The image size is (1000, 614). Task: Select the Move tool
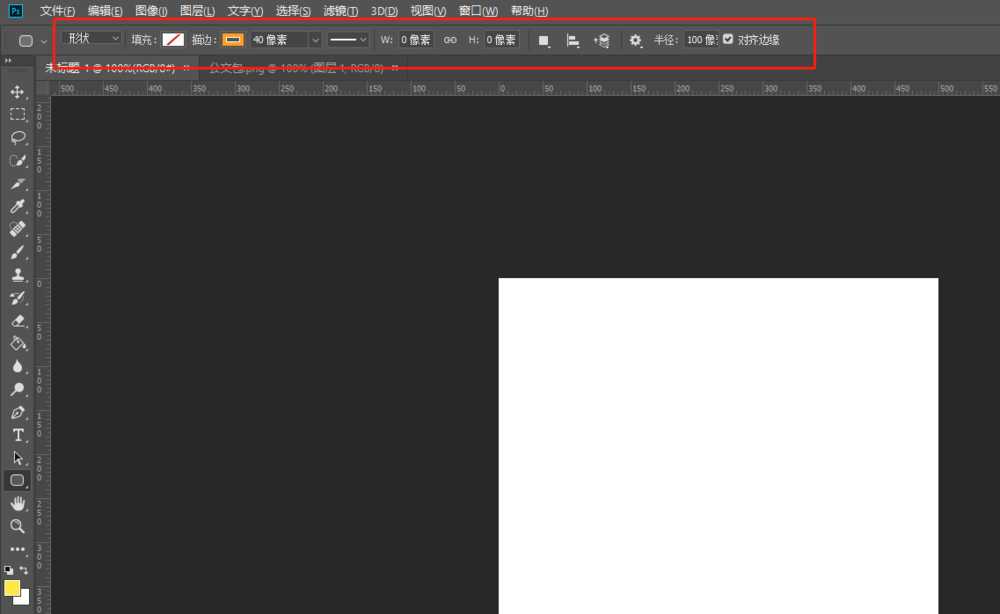coord(17,92)
